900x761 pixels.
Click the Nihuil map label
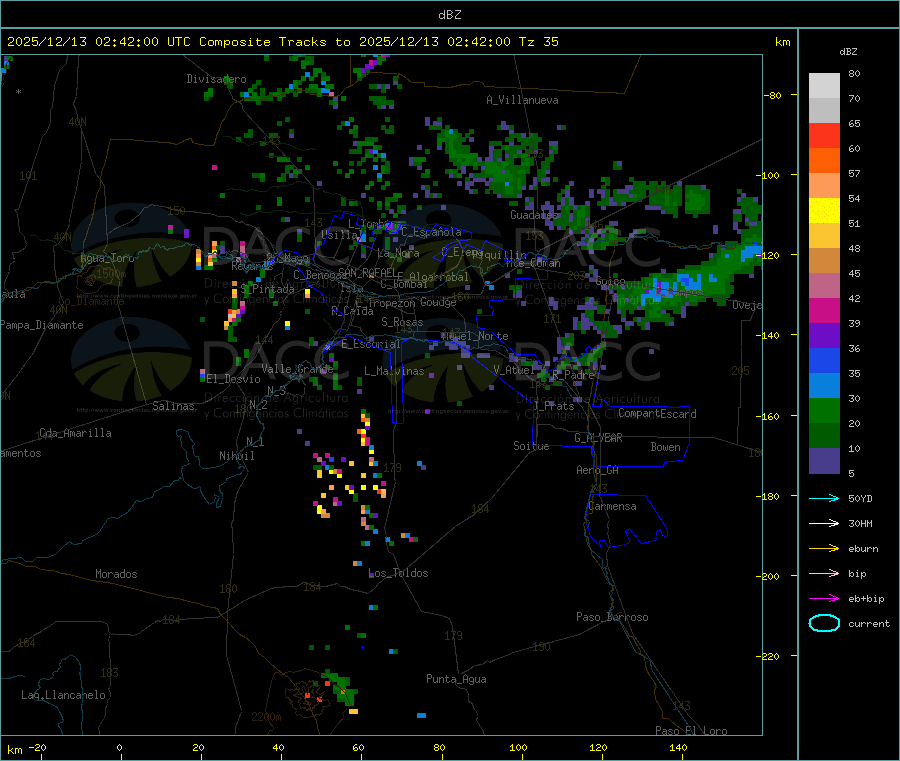pos(236,456)
